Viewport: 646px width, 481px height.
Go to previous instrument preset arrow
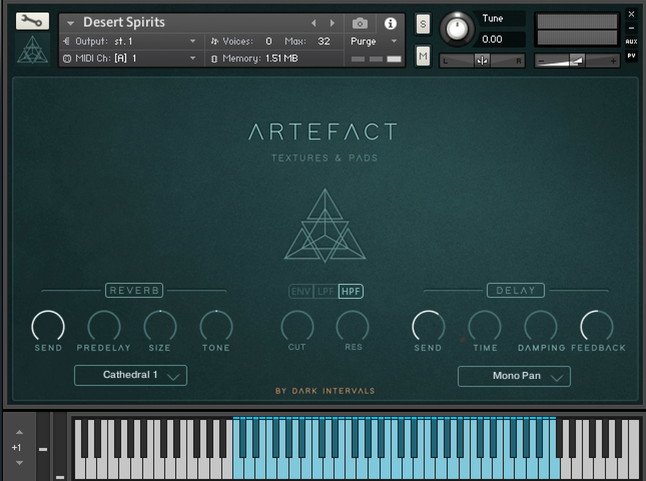coord(314,23)
